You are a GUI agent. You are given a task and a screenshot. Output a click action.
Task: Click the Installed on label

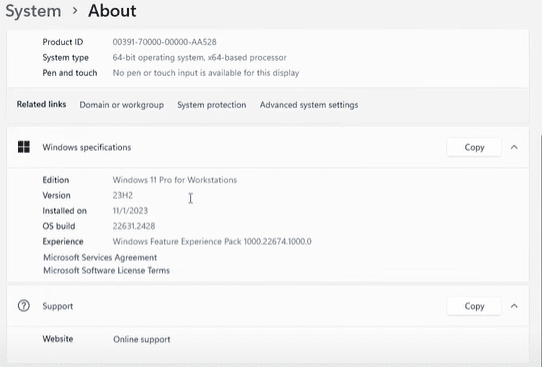(x=65, y=210)
